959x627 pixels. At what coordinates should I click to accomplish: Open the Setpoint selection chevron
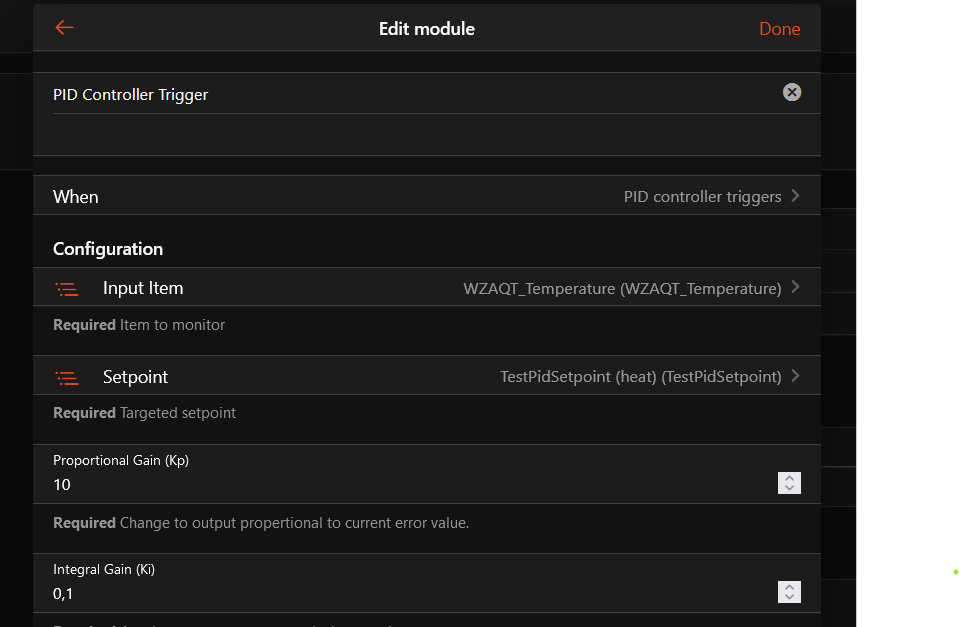796,376
